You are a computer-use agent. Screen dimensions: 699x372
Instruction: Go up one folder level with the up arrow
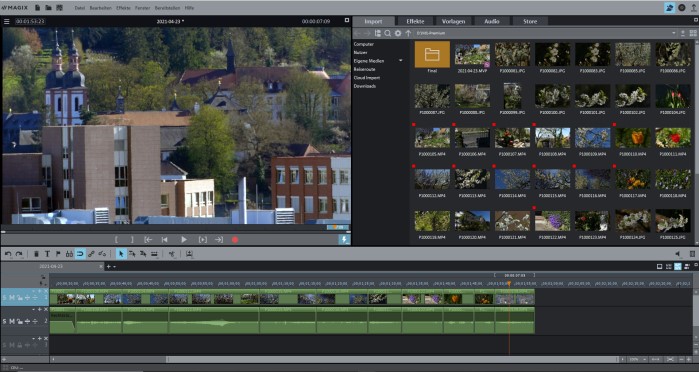pyautogui.click(x=408, y=33)
